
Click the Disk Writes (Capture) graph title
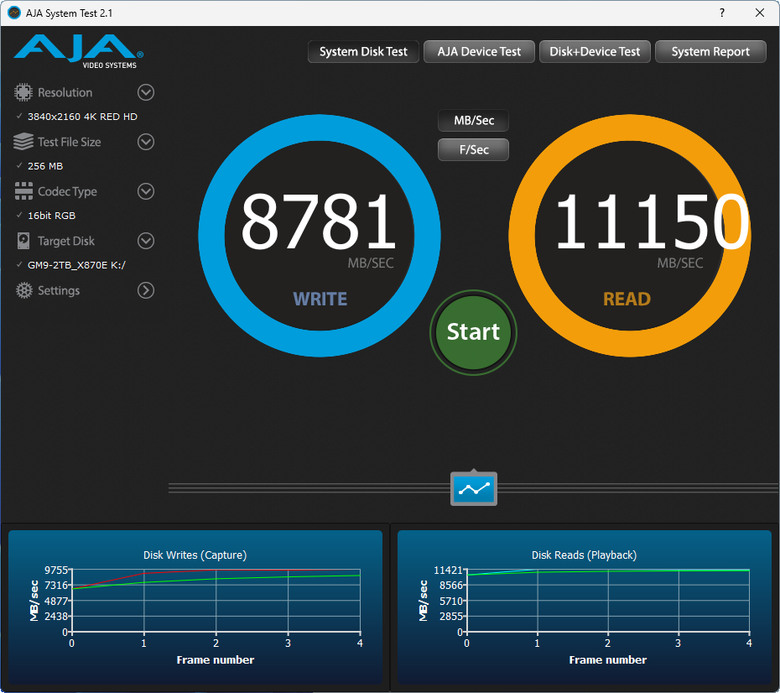coord(195,555)
